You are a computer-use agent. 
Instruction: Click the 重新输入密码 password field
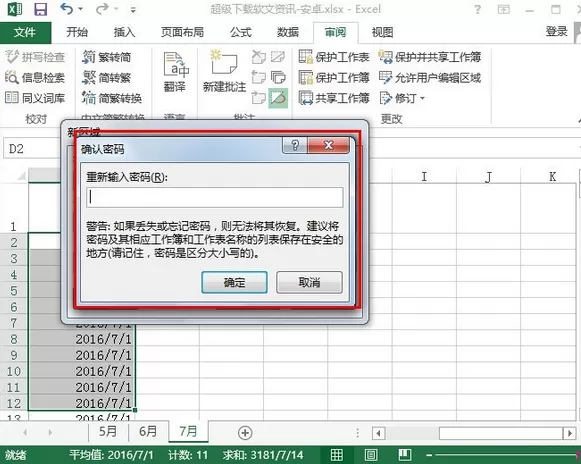(215, 197)
